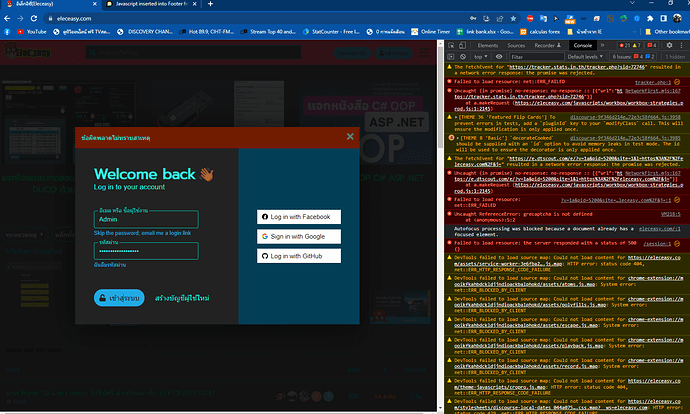
Task: Switch to the Elements tab in DevTools
Action: (x=488, y=45)
